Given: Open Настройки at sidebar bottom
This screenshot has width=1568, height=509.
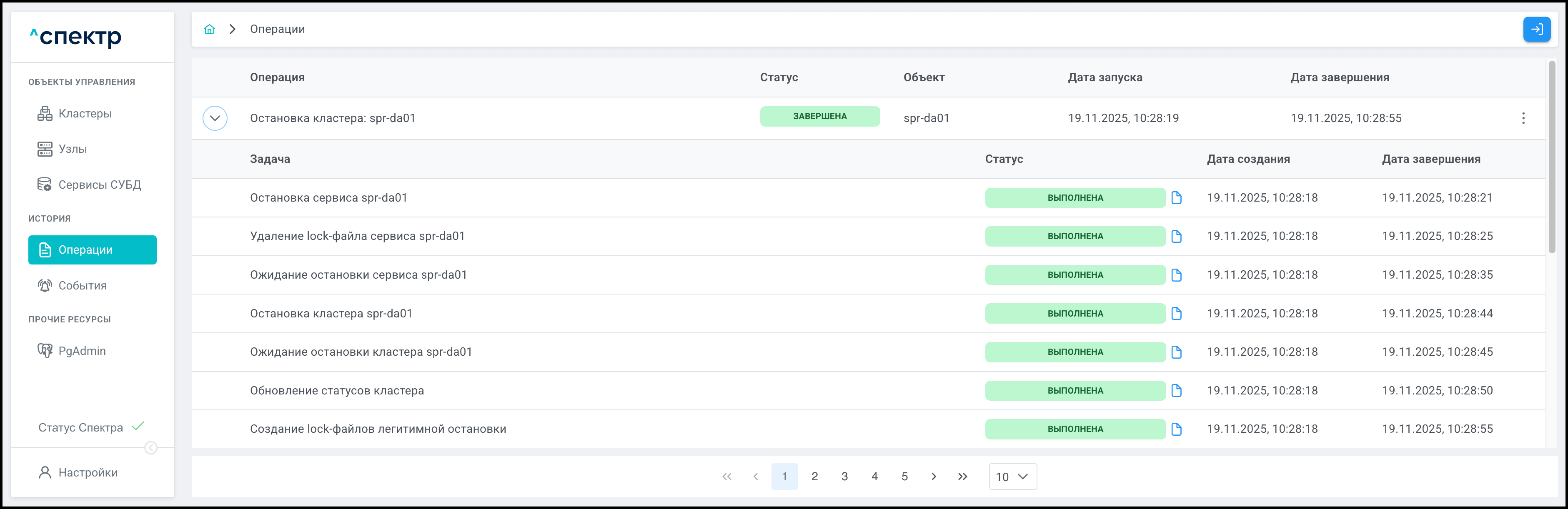Looking at the screenshot, I should (x=88, y=472).
